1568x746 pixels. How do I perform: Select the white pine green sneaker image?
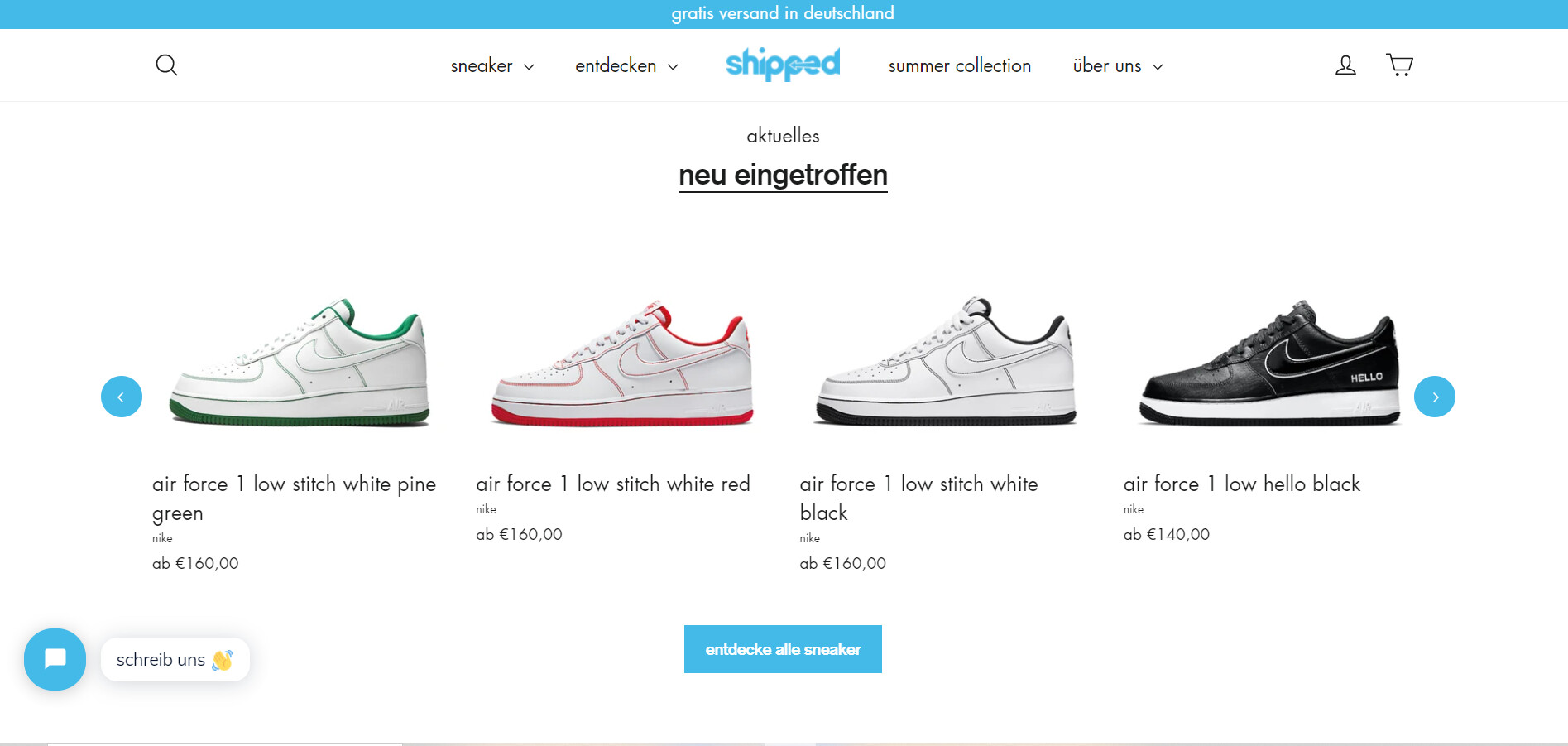[299, 362]
